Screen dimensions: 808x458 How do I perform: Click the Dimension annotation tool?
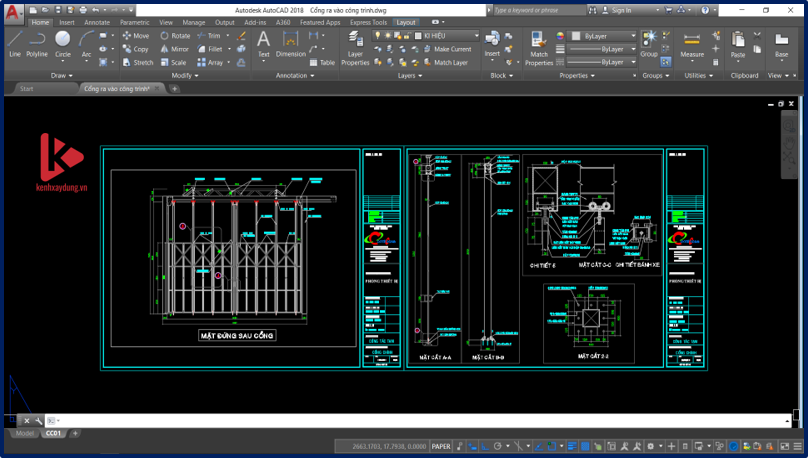(291, 44)
